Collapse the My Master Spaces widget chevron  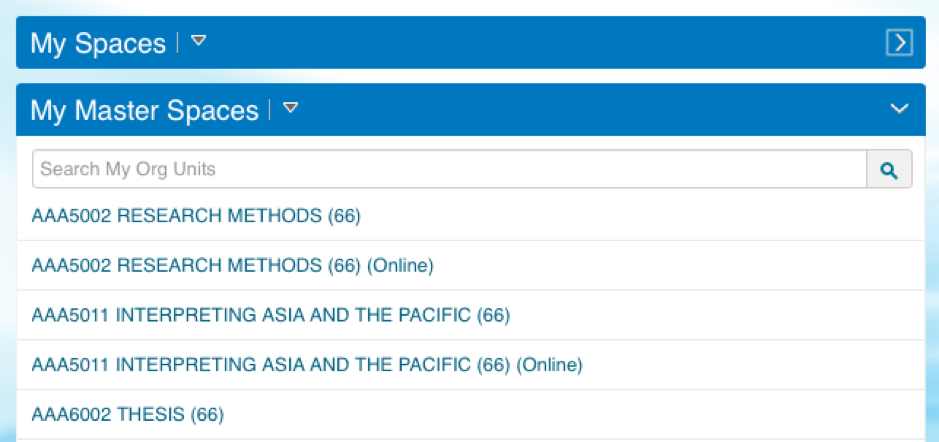click(899, 108)
